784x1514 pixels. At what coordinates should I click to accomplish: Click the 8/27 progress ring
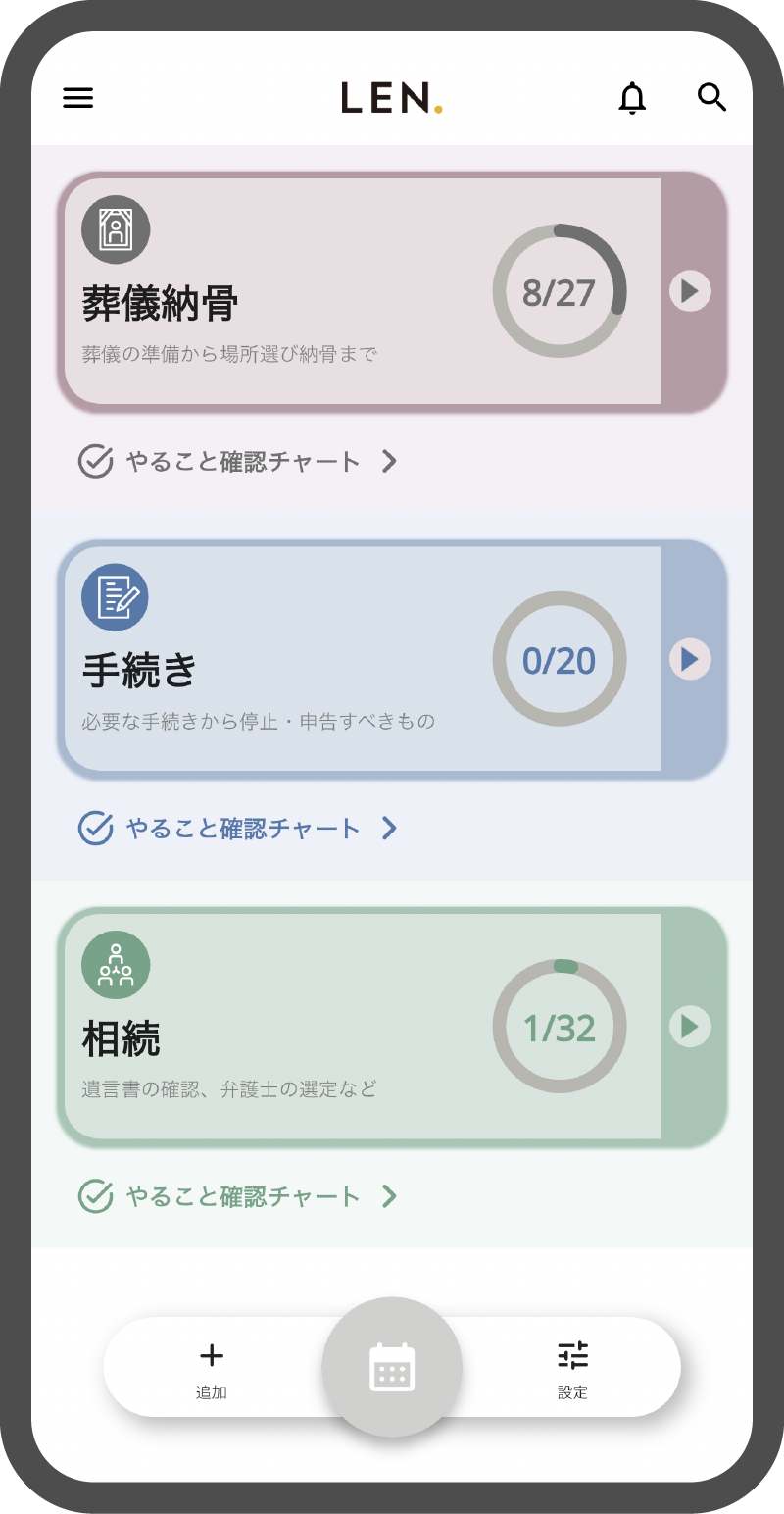tap(559, 292)
